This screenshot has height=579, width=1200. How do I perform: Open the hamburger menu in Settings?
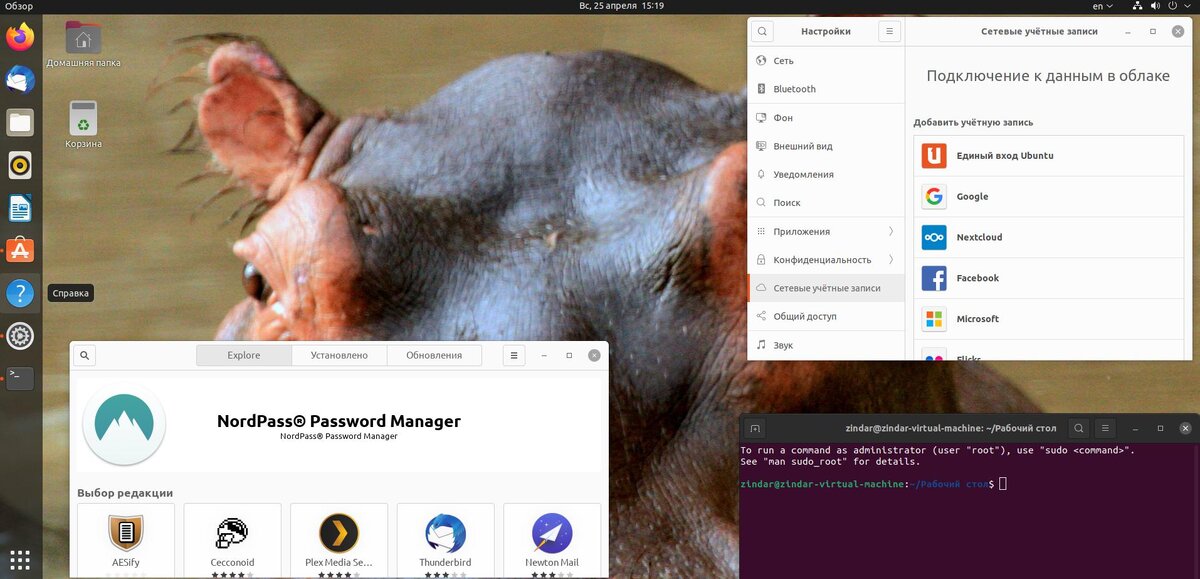[889, 31]
